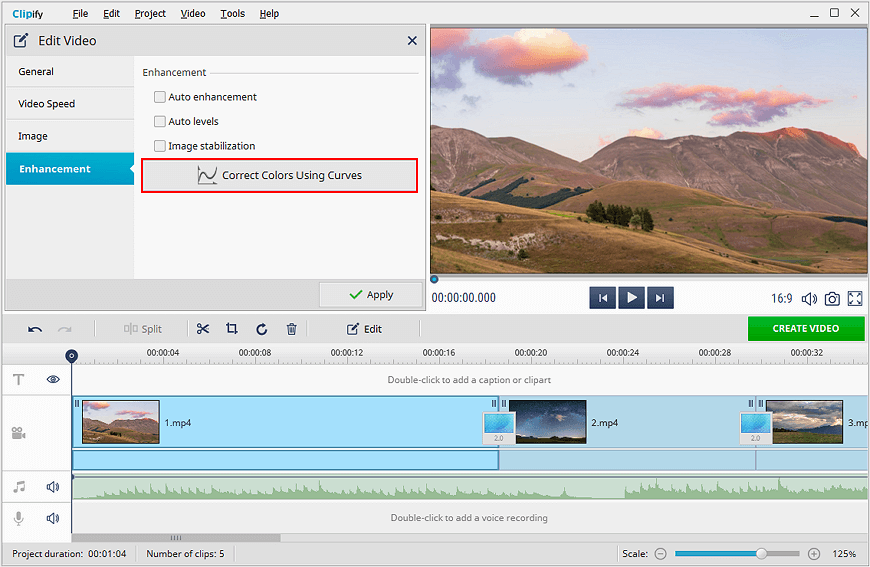Jump to next frame button
The image size is (870, 567).
coord(660,298)
